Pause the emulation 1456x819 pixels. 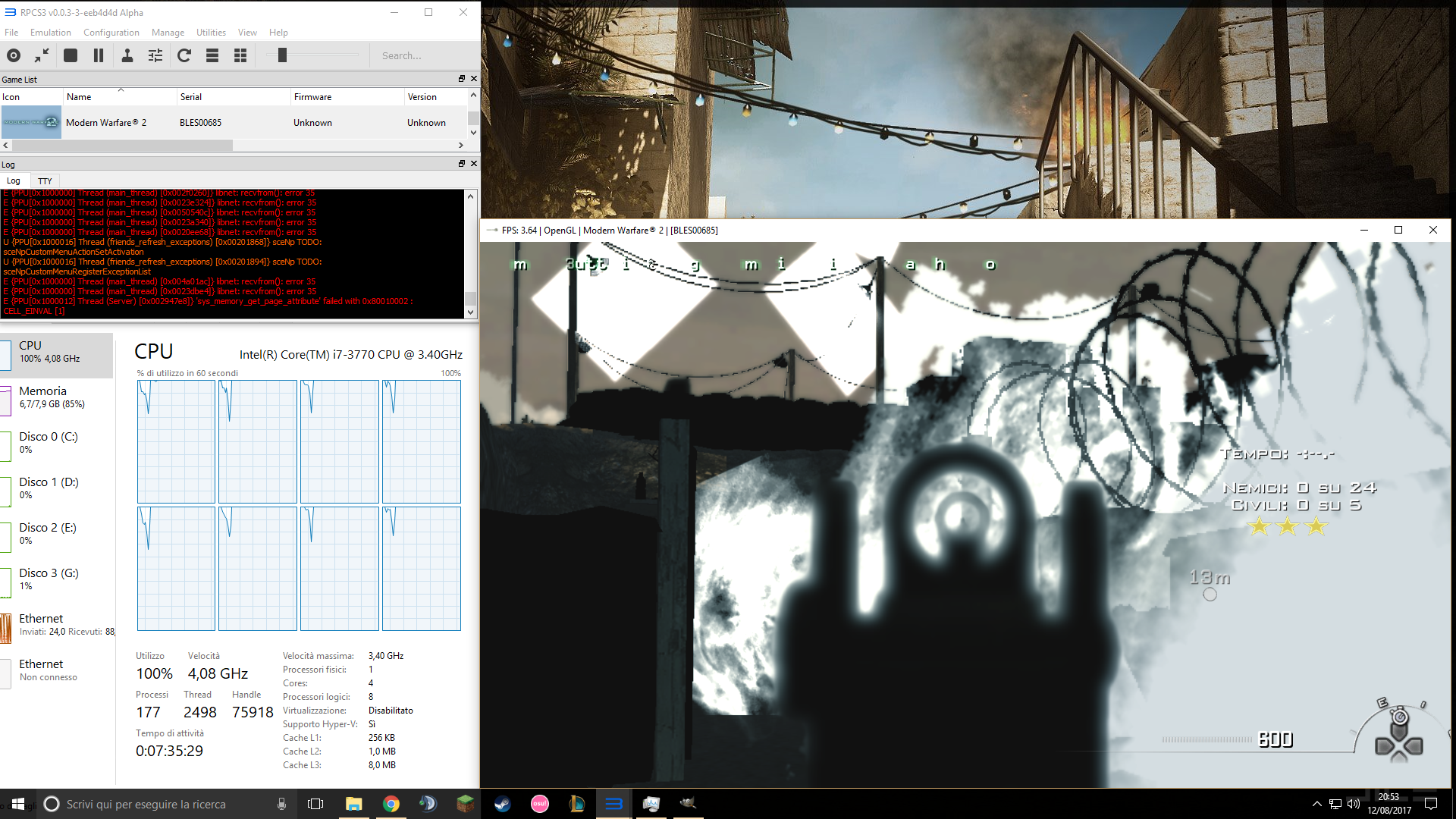point(99,55)
